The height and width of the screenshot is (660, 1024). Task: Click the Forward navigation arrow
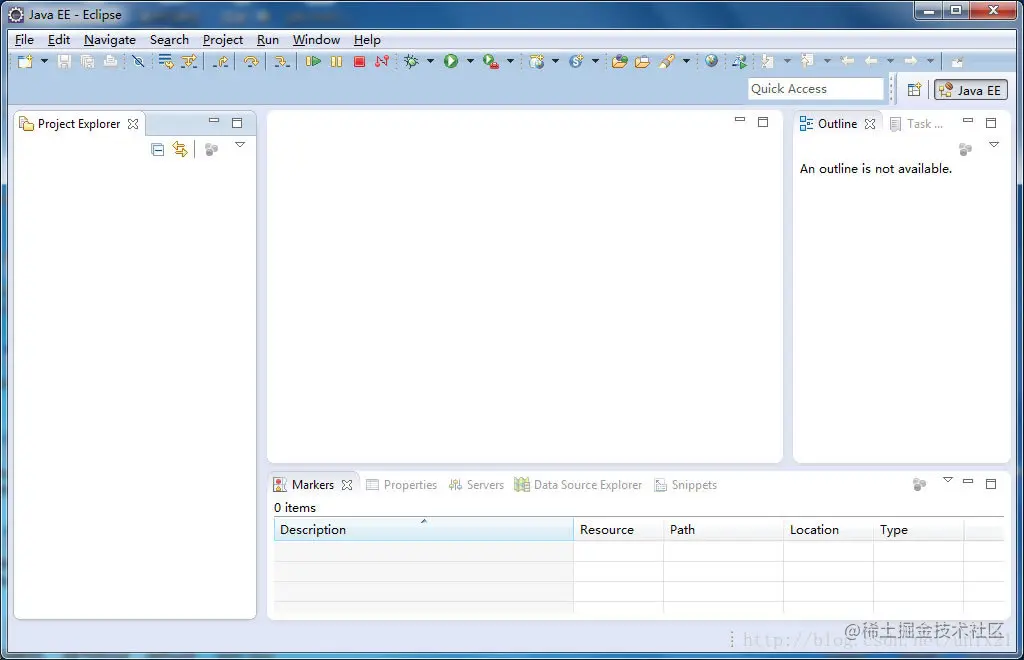(911, 61)
